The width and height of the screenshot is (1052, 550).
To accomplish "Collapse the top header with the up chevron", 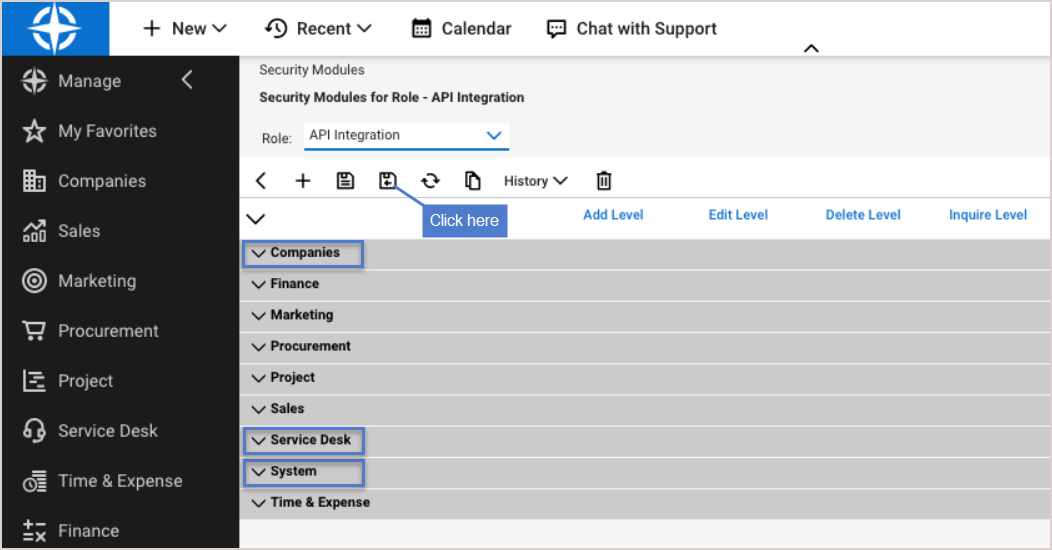I will (x=811, y=48).
